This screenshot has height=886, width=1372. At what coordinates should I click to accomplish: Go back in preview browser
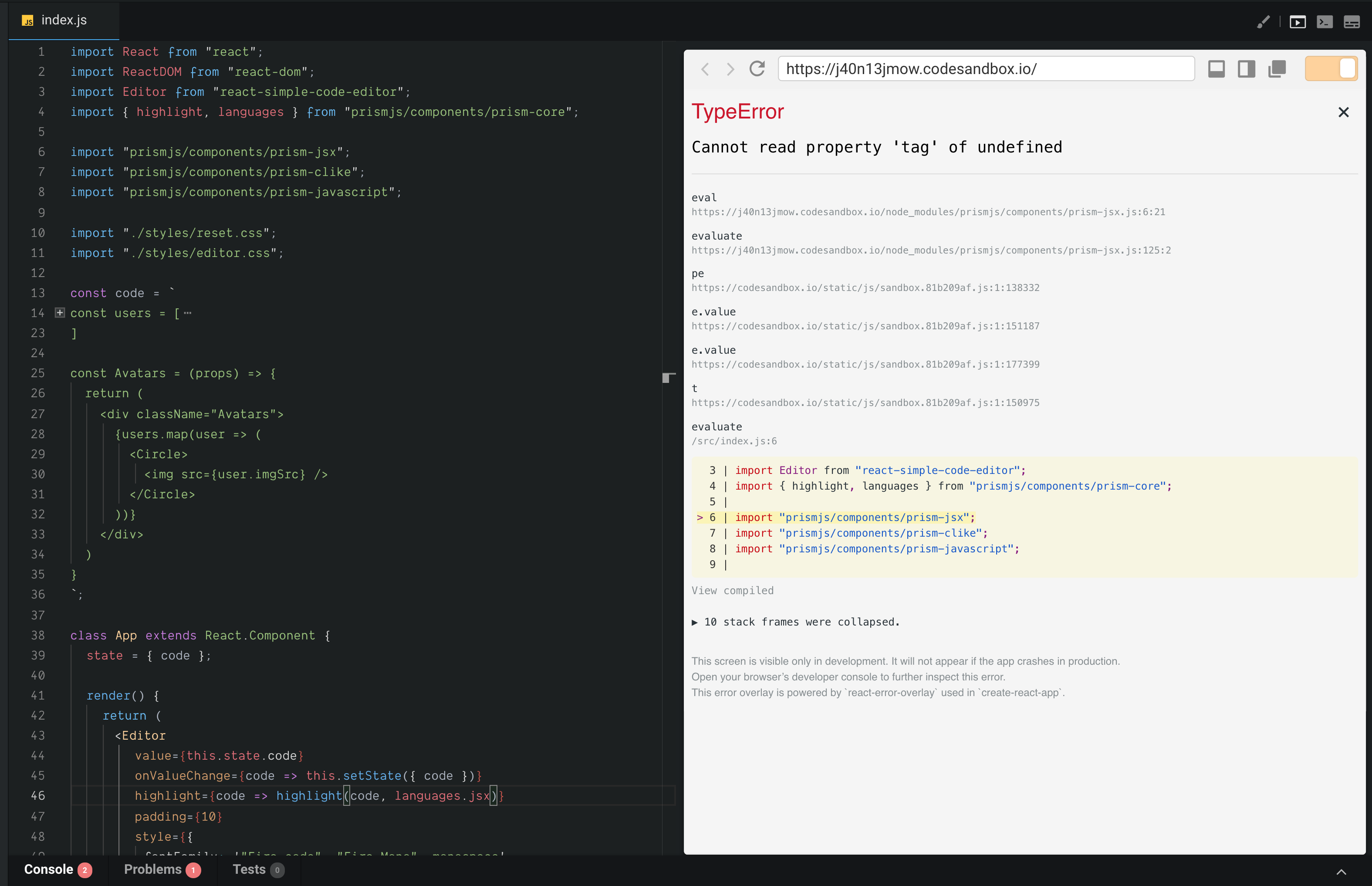tap(705, 69)
